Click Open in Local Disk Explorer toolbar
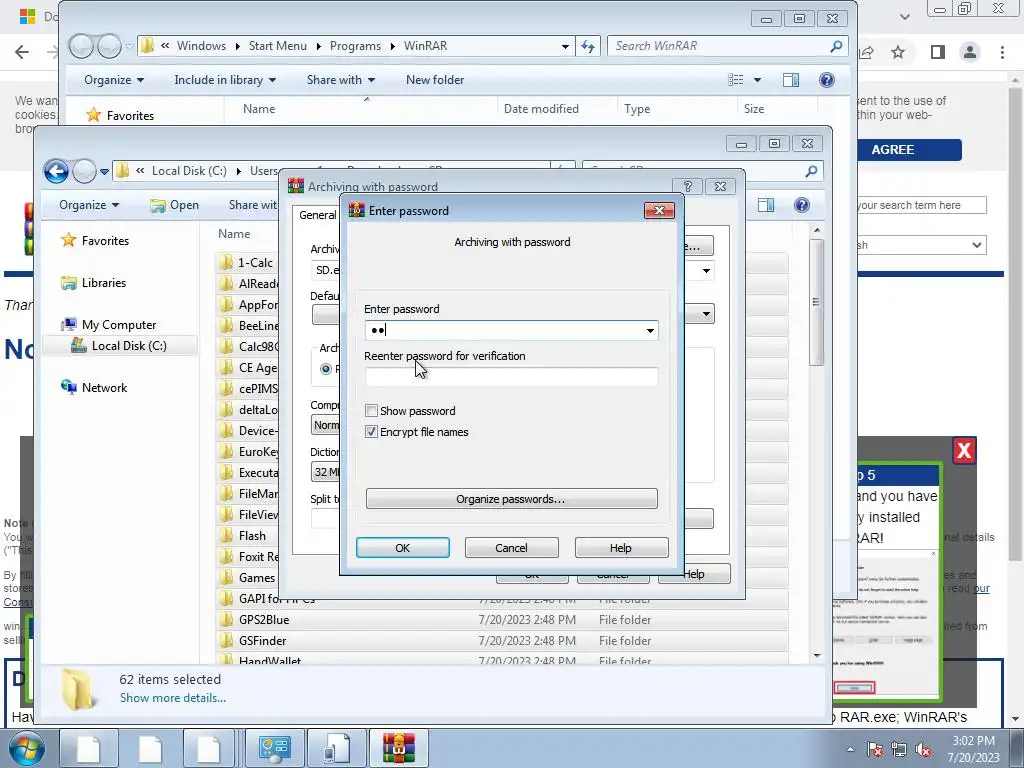The width and height of the screenshot is (1024, 768). (174, 205)
